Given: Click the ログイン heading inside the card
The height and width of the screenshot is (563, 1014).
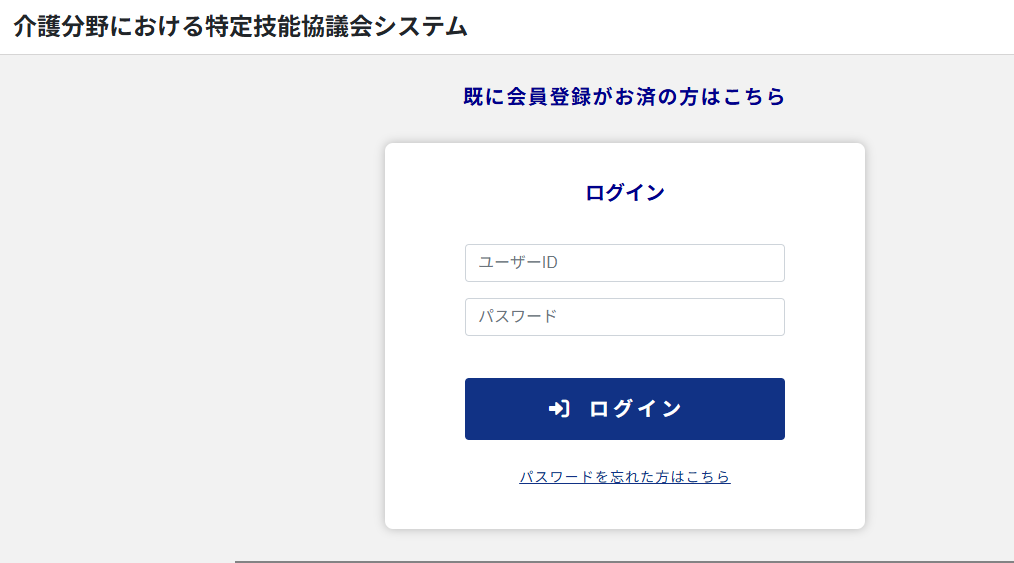Looking at the screenshot, I should click(625, 193).
